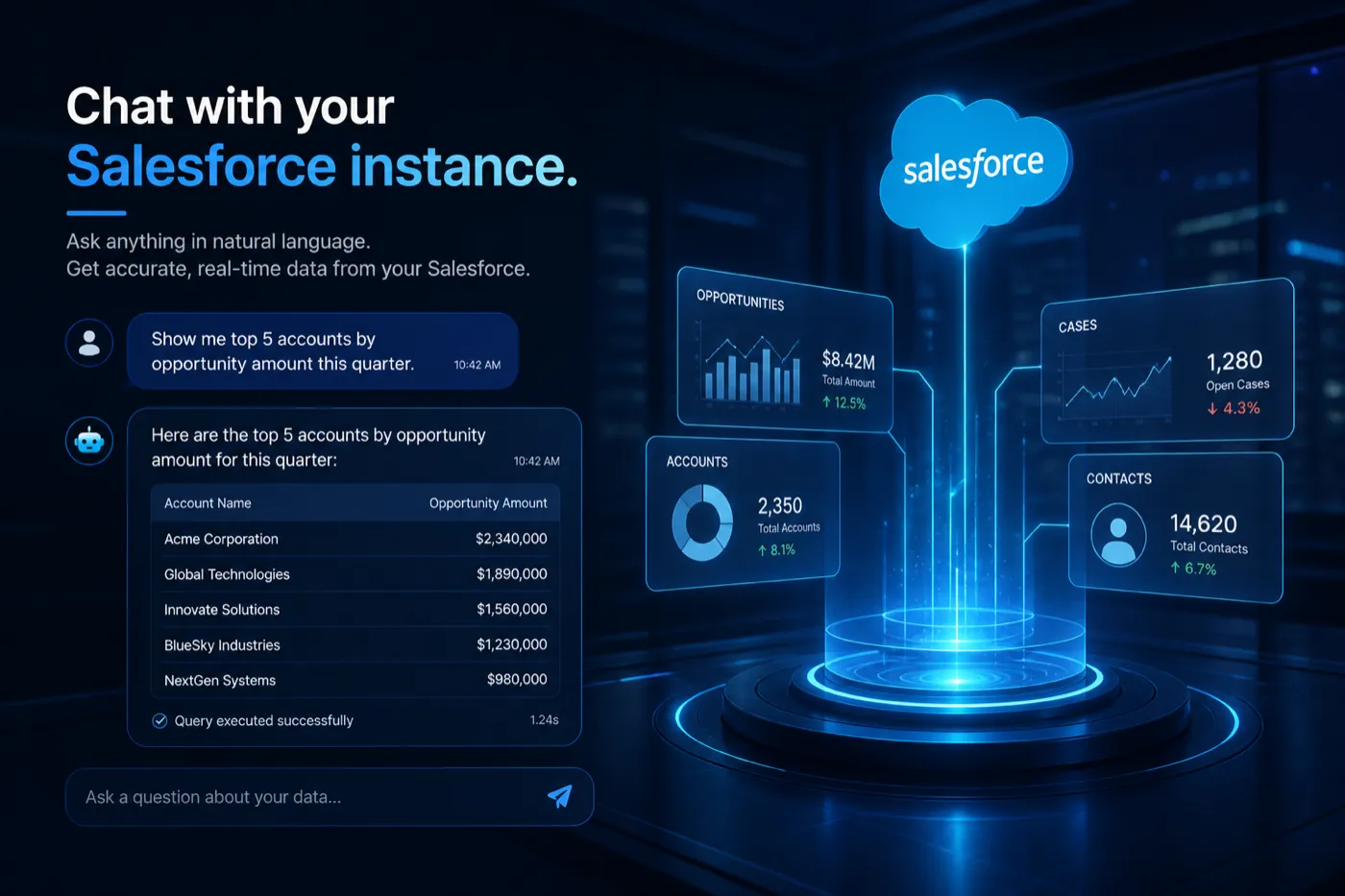Screen dimensions: 1345x896
Task: Select Innovate Solutions in the table
Action: pyautogui.click(x=222, y=610)
